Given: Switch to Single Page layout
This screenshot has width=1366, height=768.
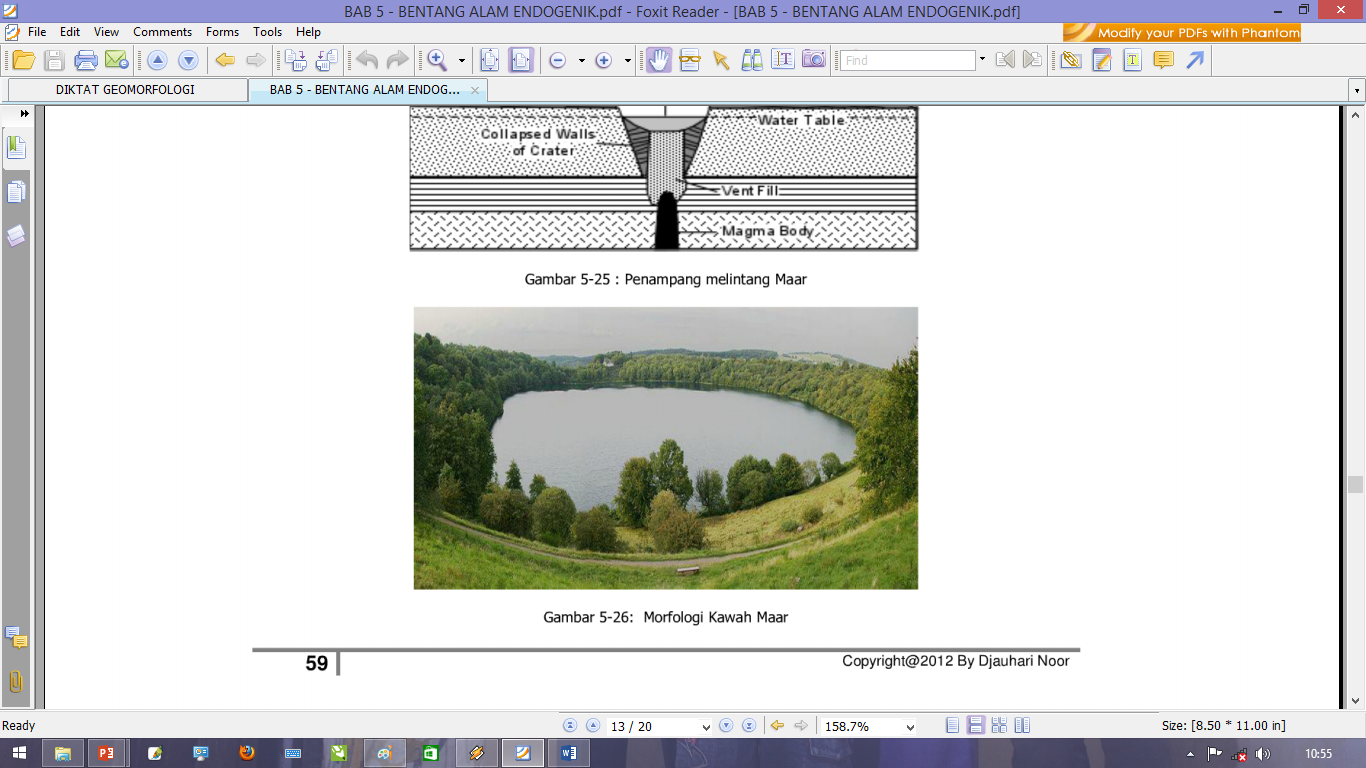Looking at the screenshot, I should pos(953,726).
